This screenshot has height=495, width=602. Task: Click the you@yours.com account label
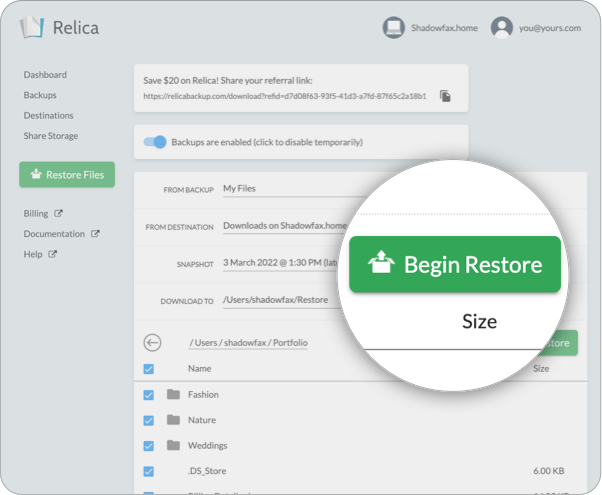(550, 28)
